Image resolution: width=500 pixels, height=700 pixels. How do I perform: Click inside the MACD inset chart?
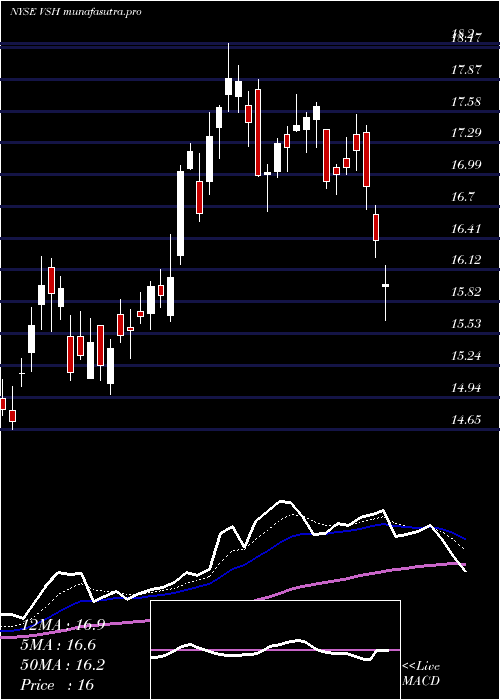tap(275, 650)
